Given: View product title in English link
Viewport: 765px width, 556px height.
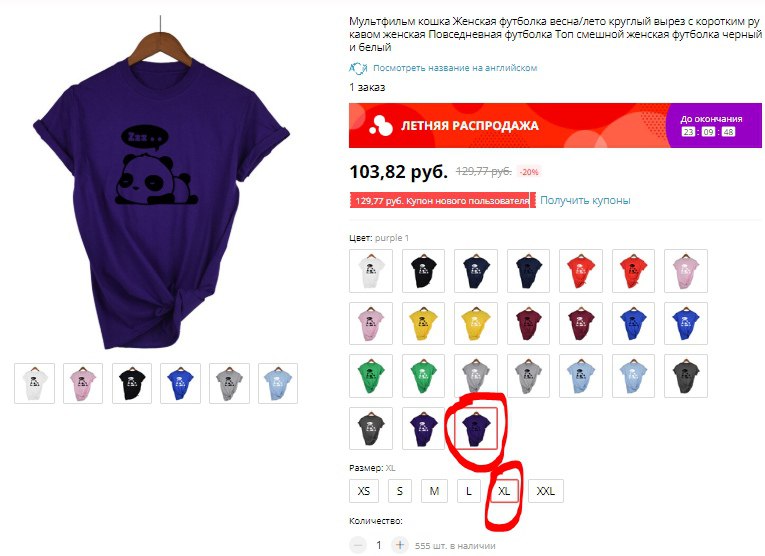Looking at the screenshot, I should 455,68.
